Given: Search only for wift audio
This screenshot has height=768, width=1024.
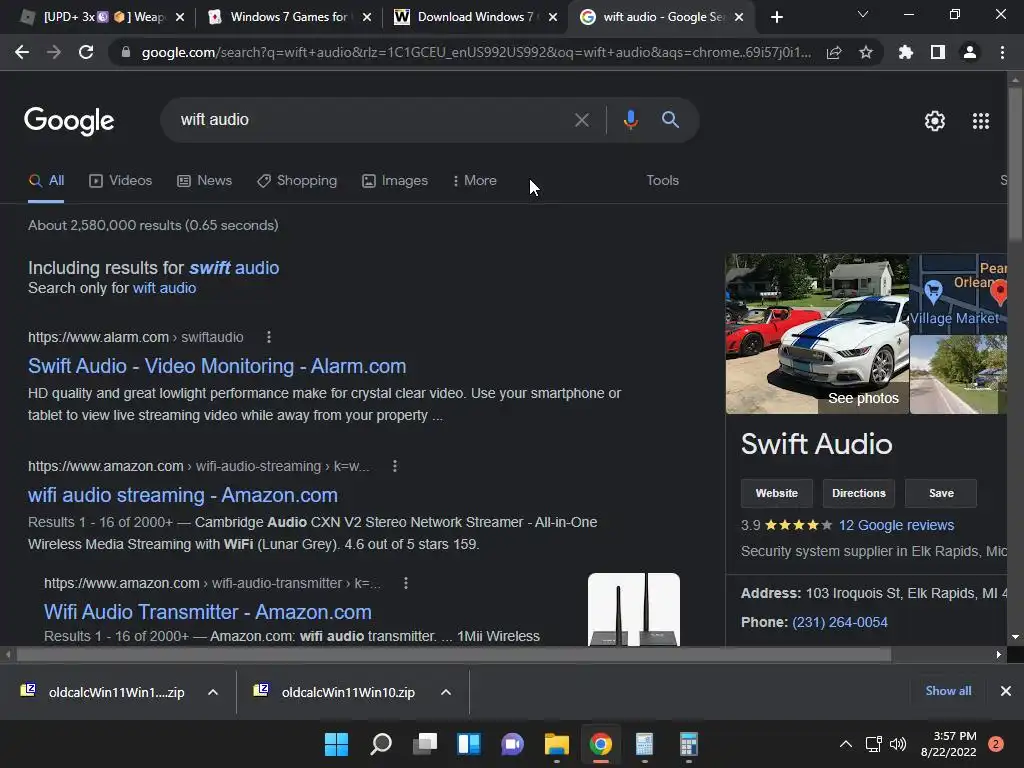Looking at the screenshot, I should point(164,289).
